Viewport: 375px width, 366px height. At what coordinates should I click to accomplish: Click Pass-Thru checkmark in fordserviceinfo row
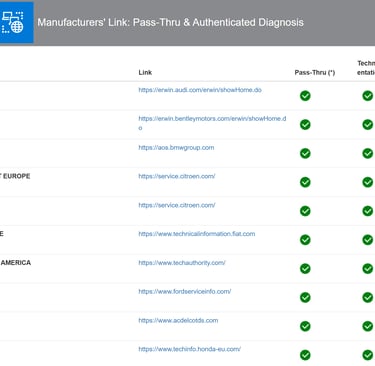tap(305, 297)
